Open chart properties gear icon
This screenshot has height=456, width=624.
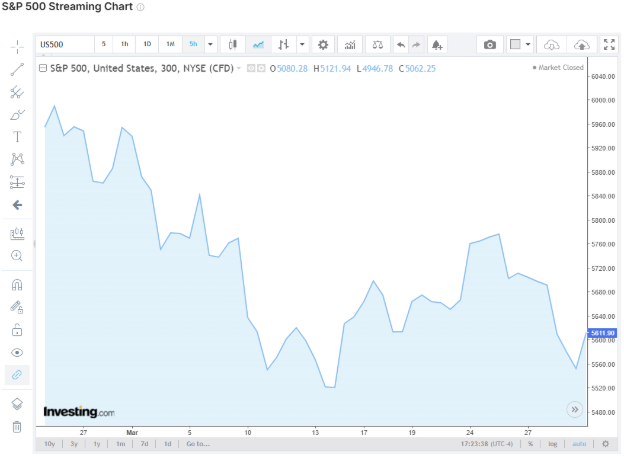(x=323, y=45)
